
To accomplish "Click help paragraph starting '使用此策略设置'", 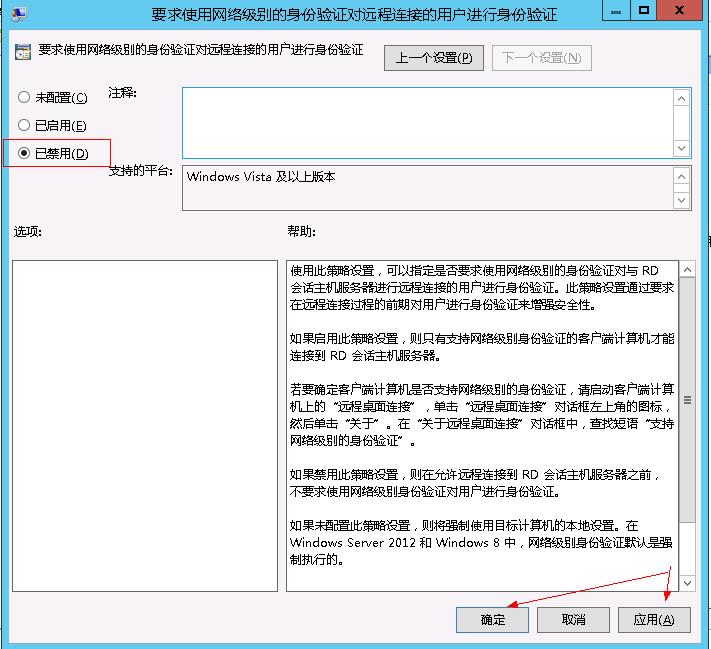I will (x=482, y=288).
